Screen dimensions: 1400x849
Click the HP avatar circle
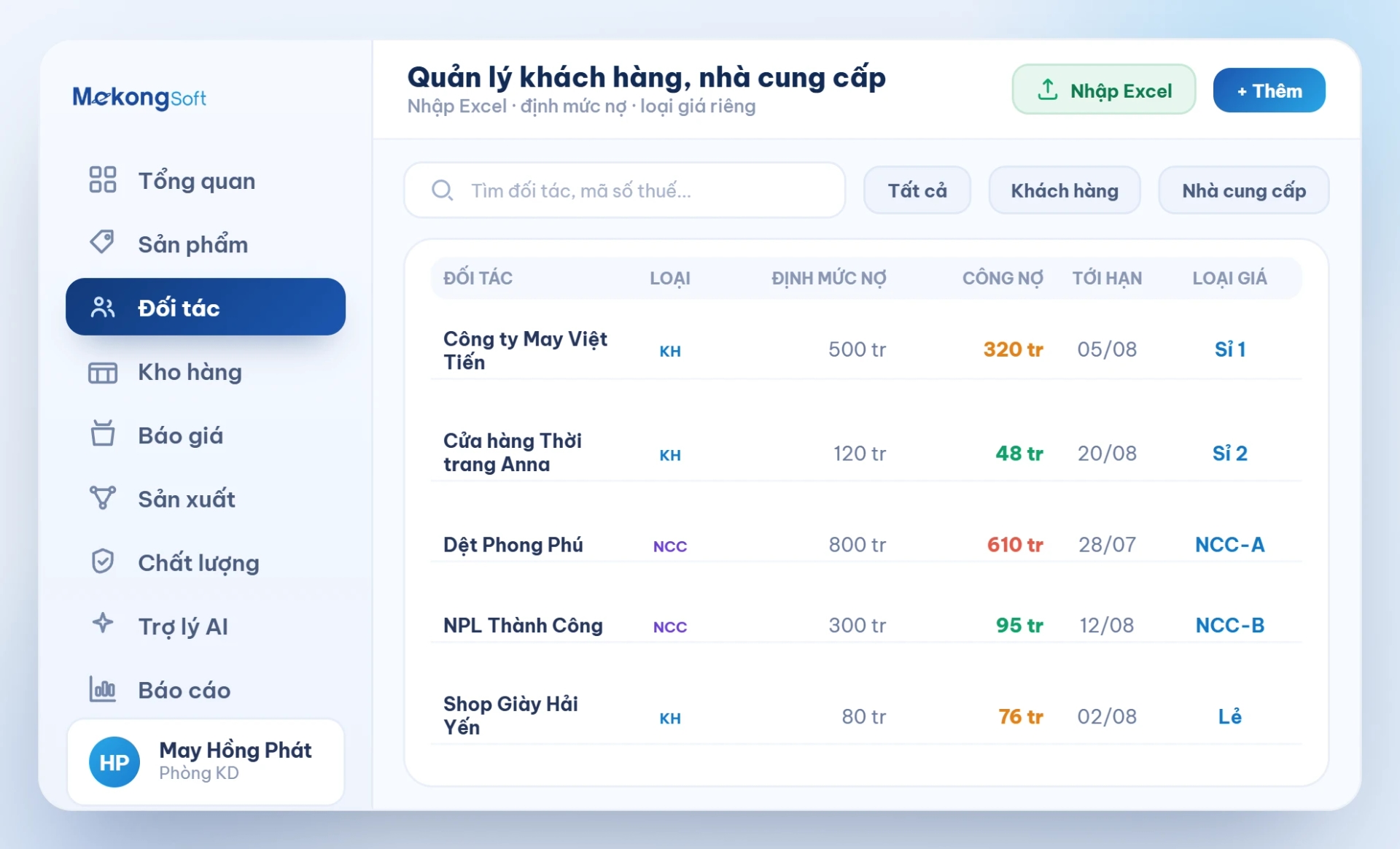[x=114, y=762]
